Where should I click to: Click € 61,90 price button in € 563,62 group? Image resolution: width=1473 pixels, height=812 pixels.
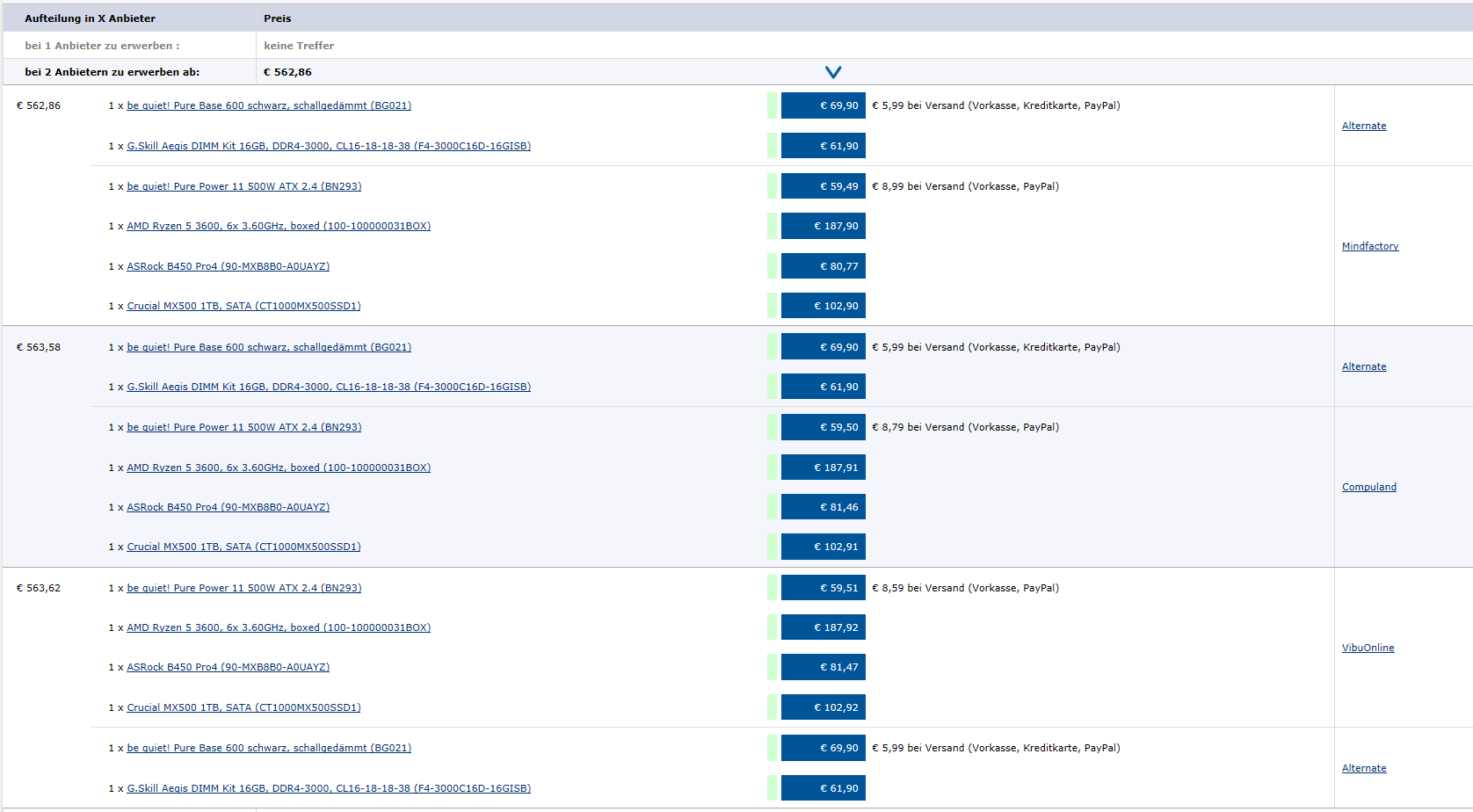pyautogui.click(x=824, y=788)
